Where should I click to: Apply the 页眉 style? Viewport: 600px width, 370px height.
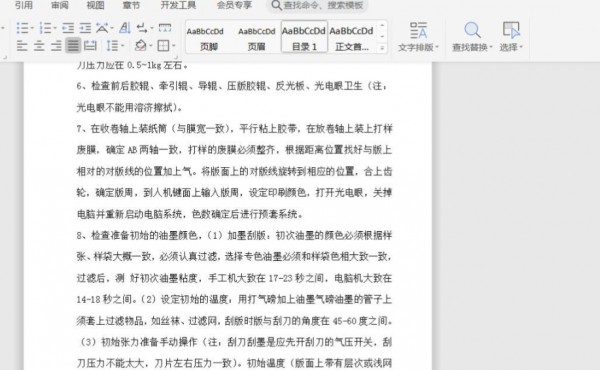256,37
